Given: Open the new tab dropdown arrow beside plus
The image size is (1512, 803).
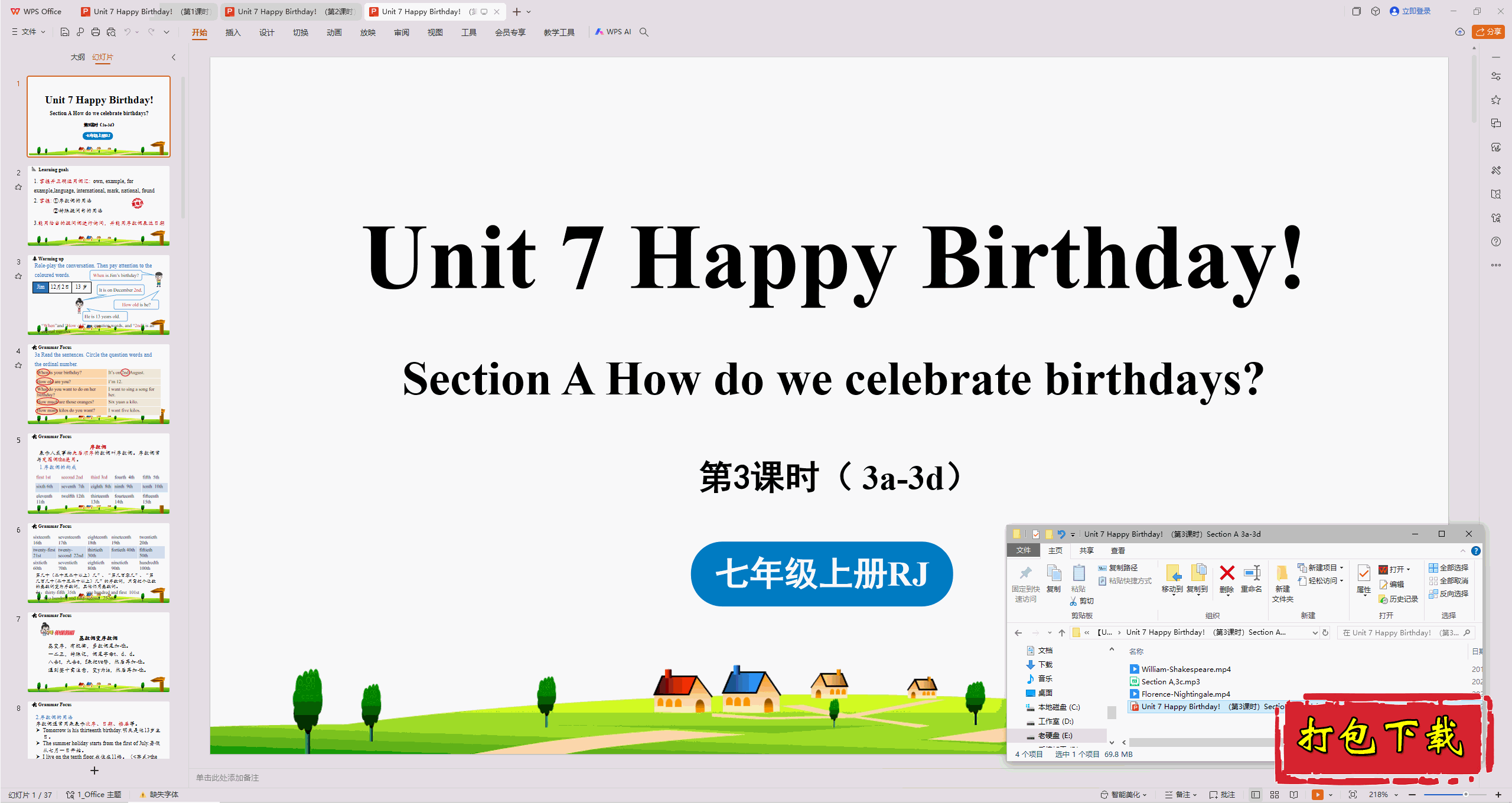Looking at the screenshot, I should (529, 11).
